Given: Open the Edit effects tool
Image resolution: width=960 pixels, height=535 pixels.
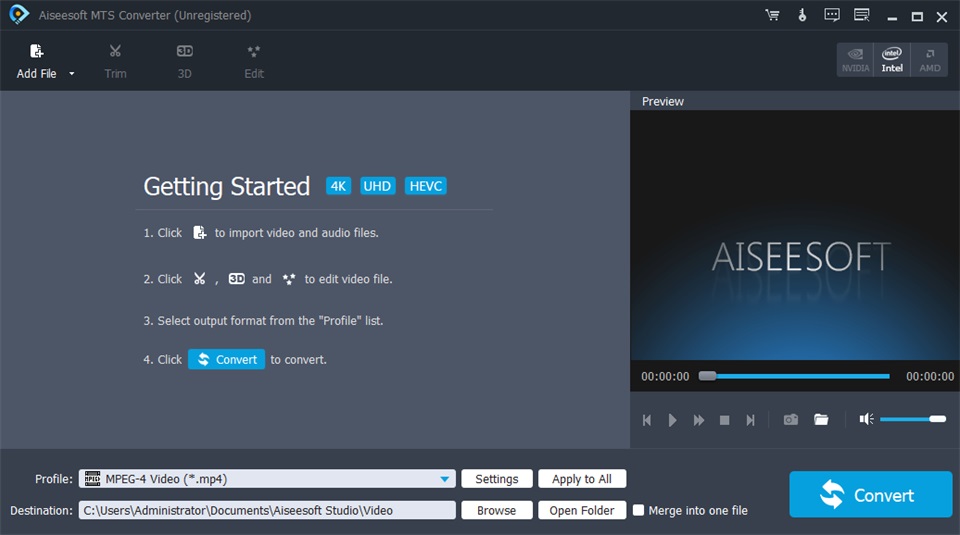Looking at the screenshot, I should click(254, 62).
